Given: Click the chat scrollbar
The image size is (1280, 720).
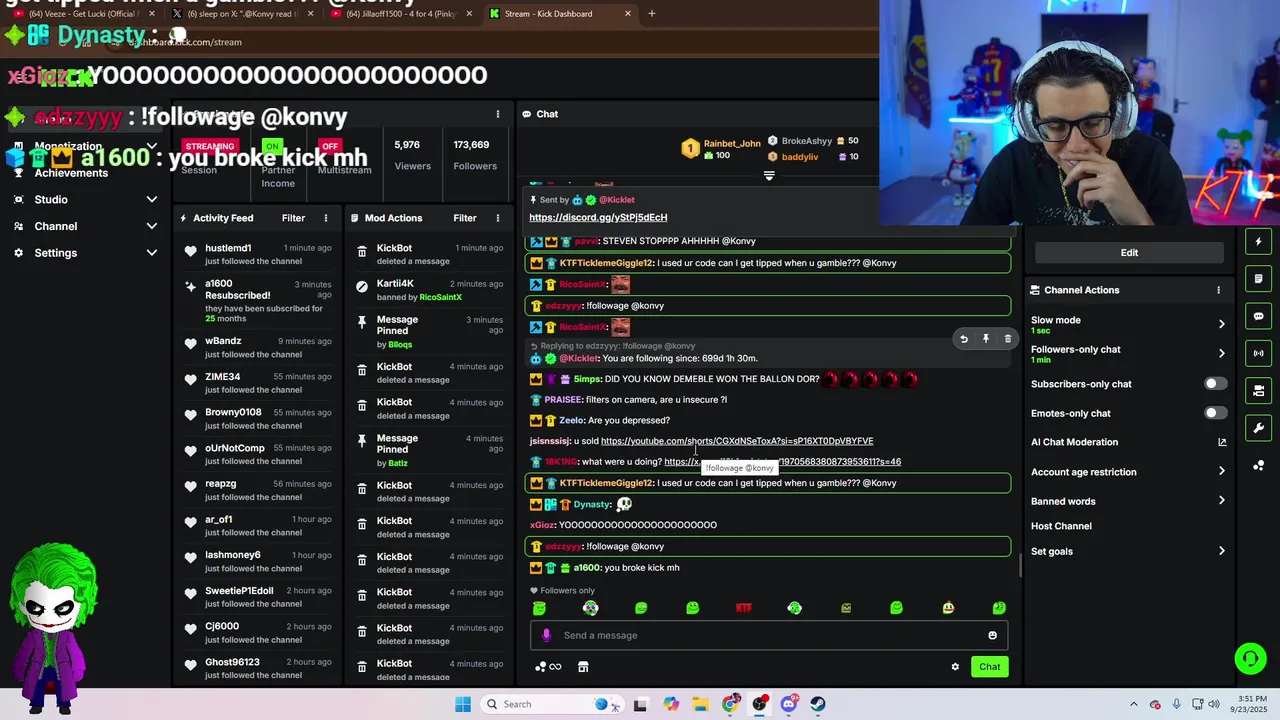Looking at the screenshot, I should (1020, 567).
